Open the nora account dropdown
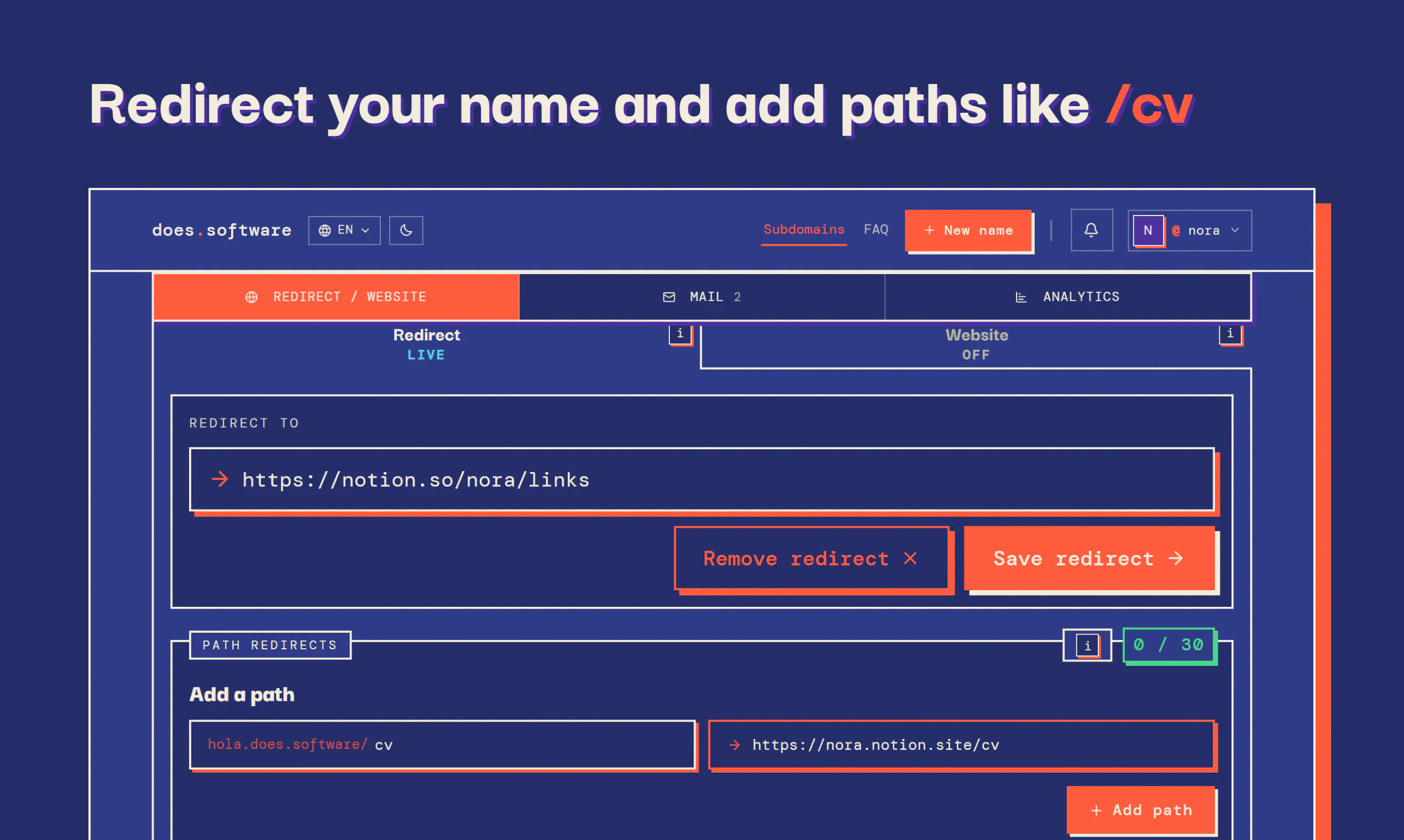Screen dimensions: 1404x840 1190,230
